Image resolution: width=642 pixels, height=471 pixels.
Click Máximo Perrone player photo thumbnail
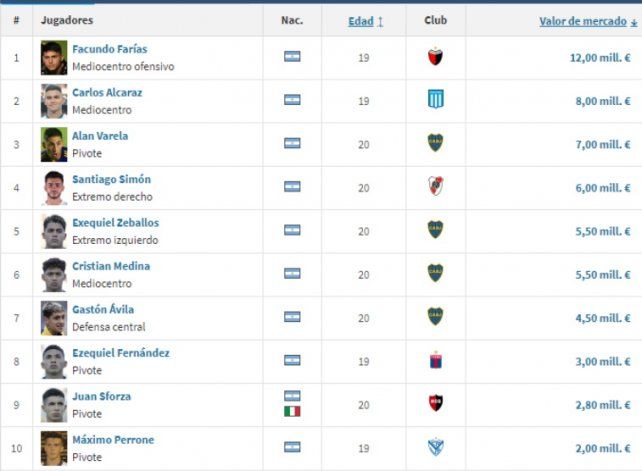(54, 447)
